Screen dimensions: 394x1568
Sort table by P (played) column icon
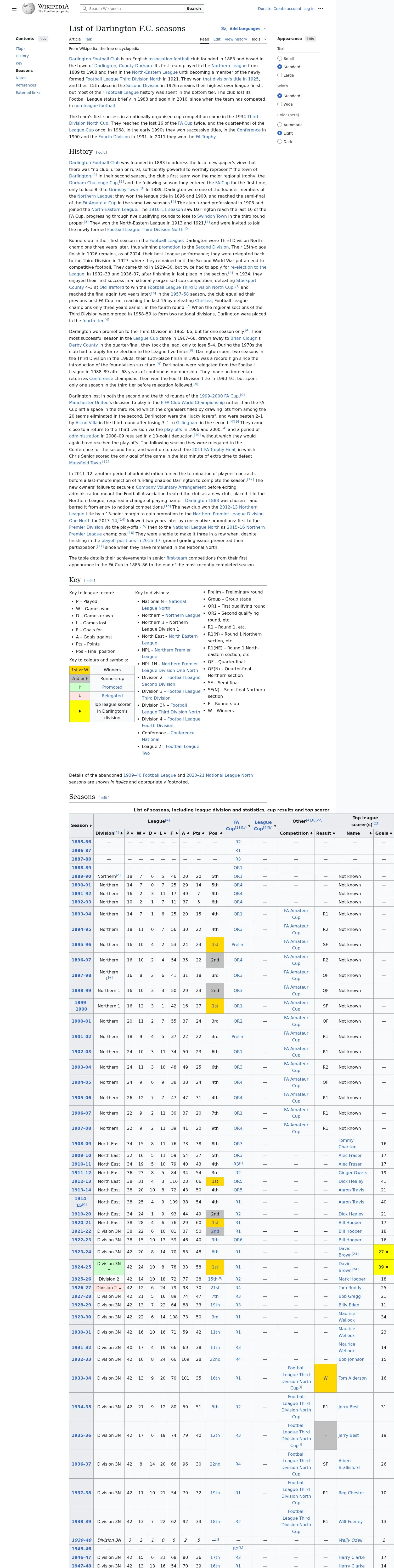click(x=132, y=833)
